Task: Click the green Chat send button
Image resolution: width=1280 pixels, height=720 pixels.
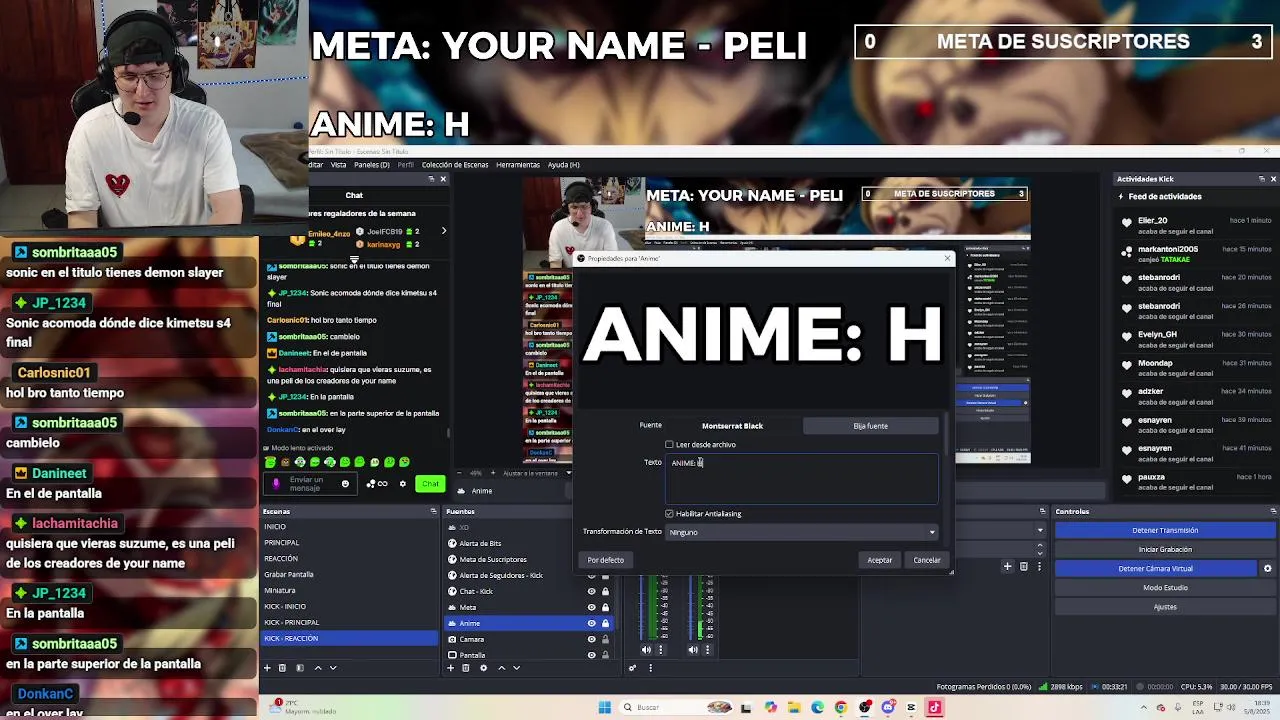Action: coord(430,484)
